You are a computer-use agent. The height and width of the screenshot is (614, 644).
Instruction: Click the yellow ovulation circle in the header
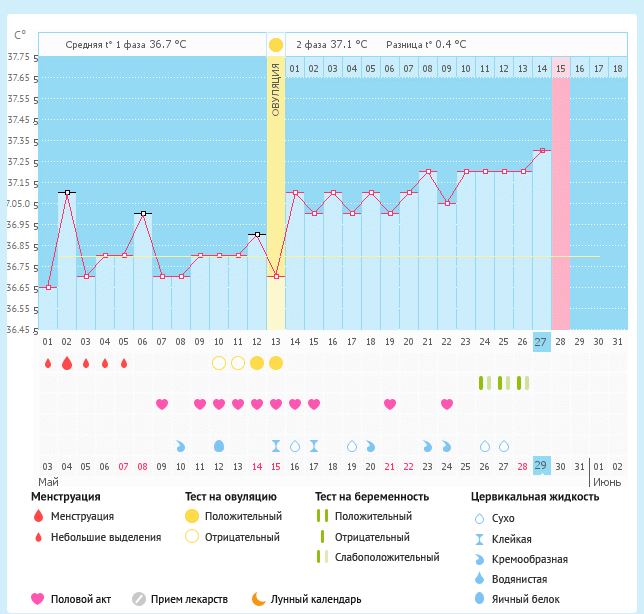point(276,45)
